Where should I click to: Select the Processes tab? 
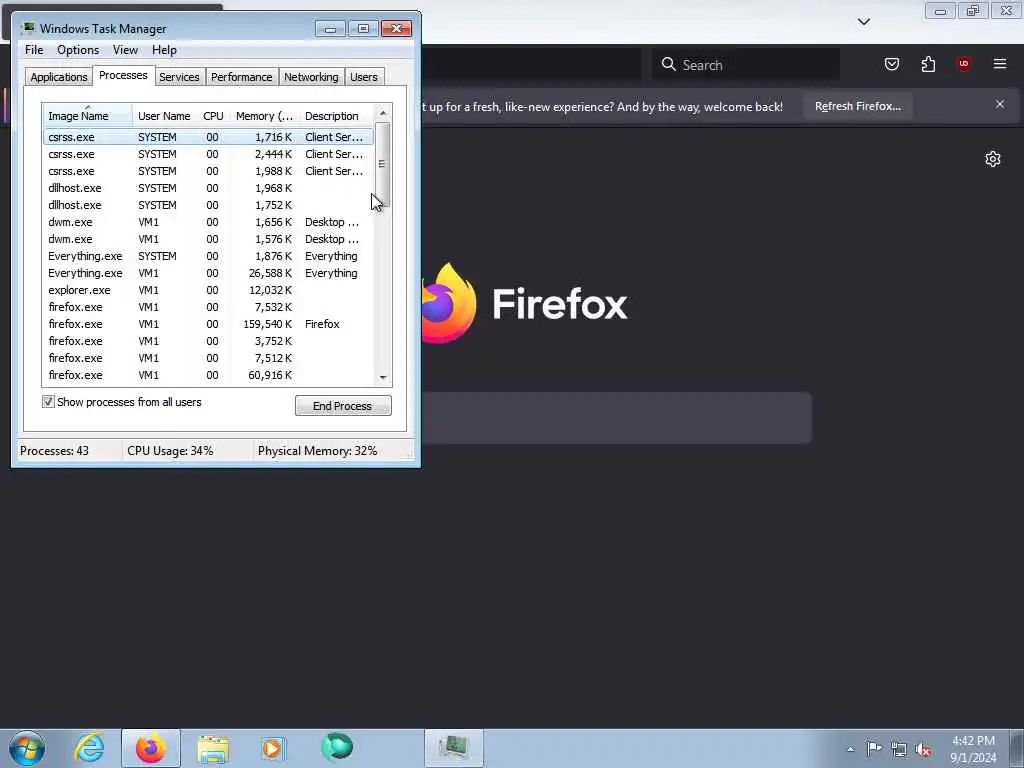pos(123,75)
